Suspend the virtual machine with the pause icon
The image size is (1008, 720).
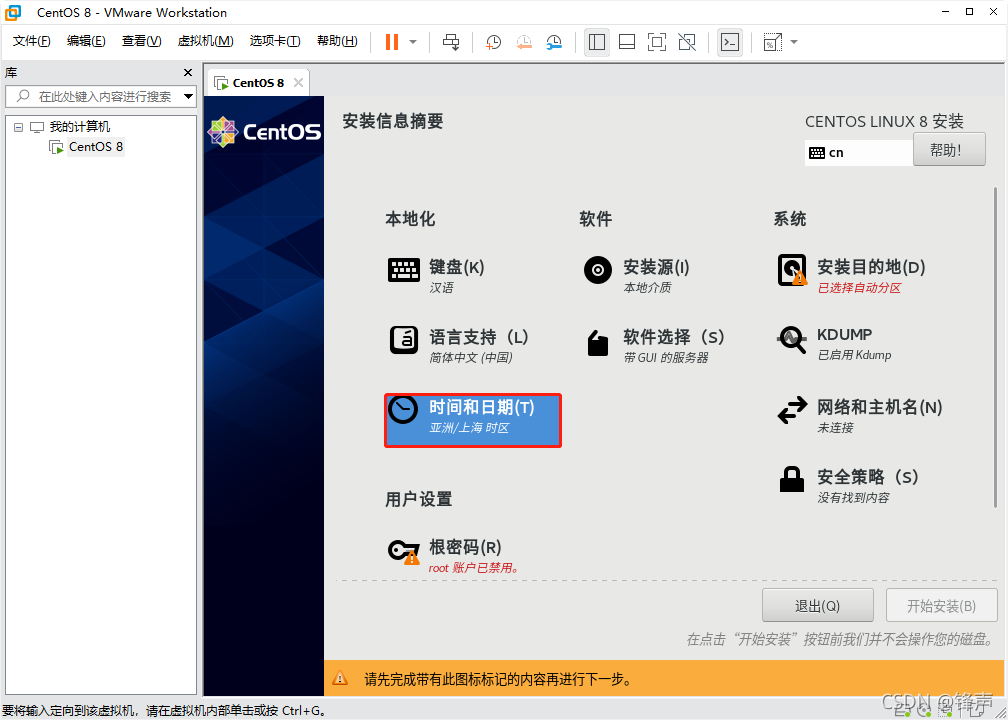(392, 42)
